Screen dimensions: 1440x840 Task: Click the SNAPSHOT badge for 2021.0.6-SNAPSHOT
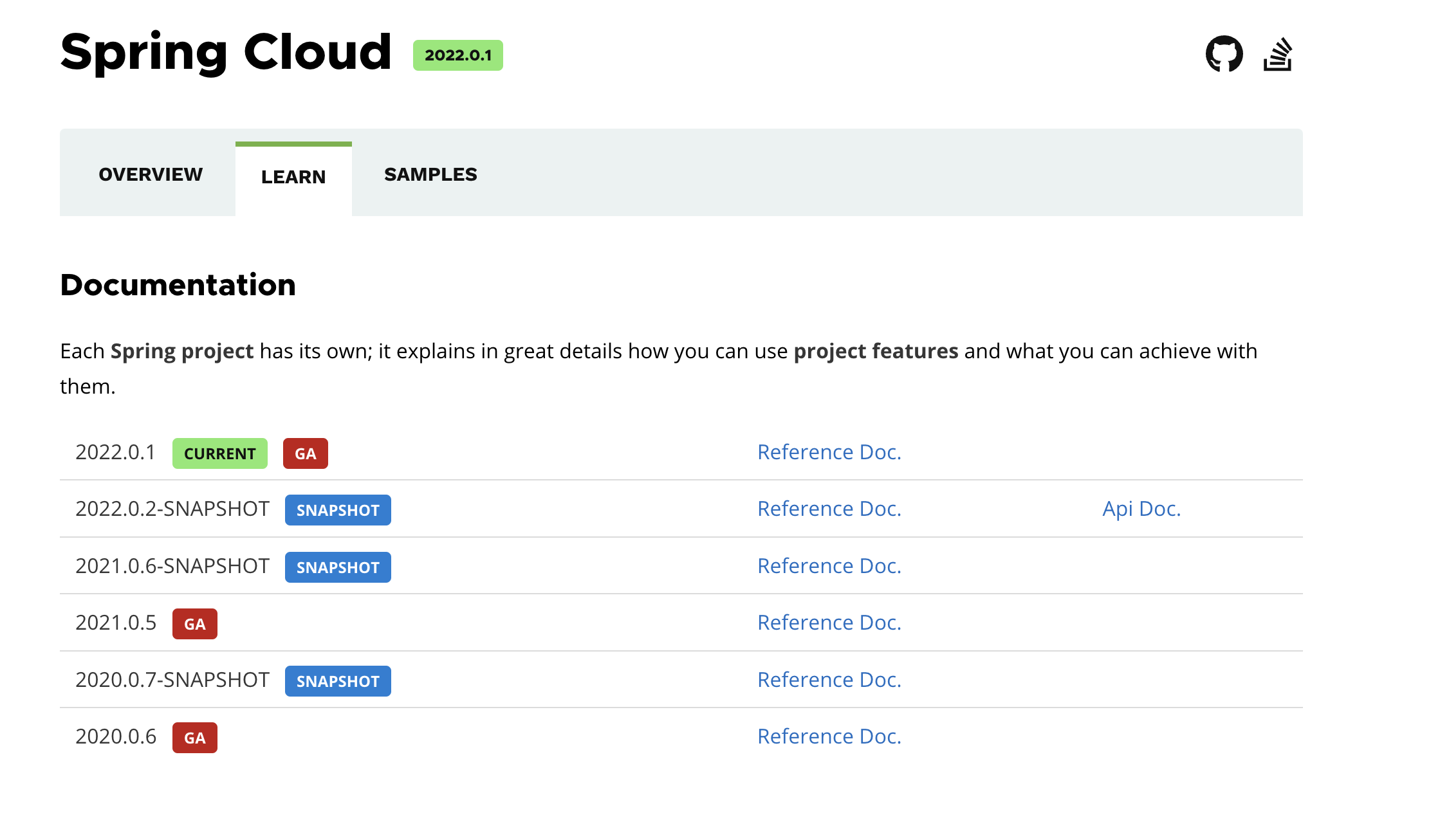tap(338, 567)
